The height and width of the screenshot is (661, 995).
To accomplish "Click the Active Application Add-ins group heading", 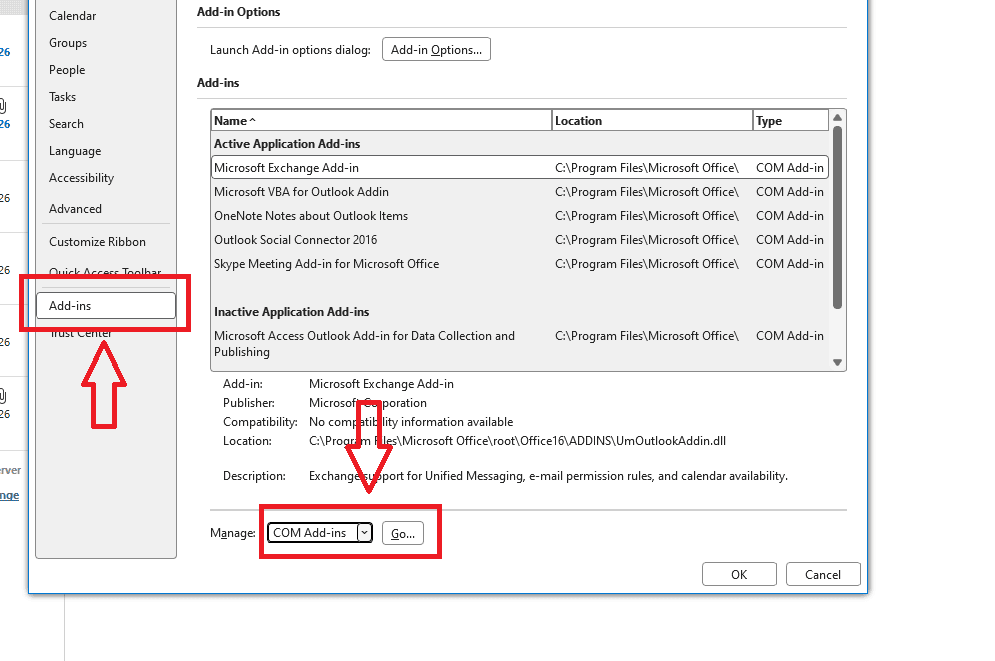I will tap(287, 144).
